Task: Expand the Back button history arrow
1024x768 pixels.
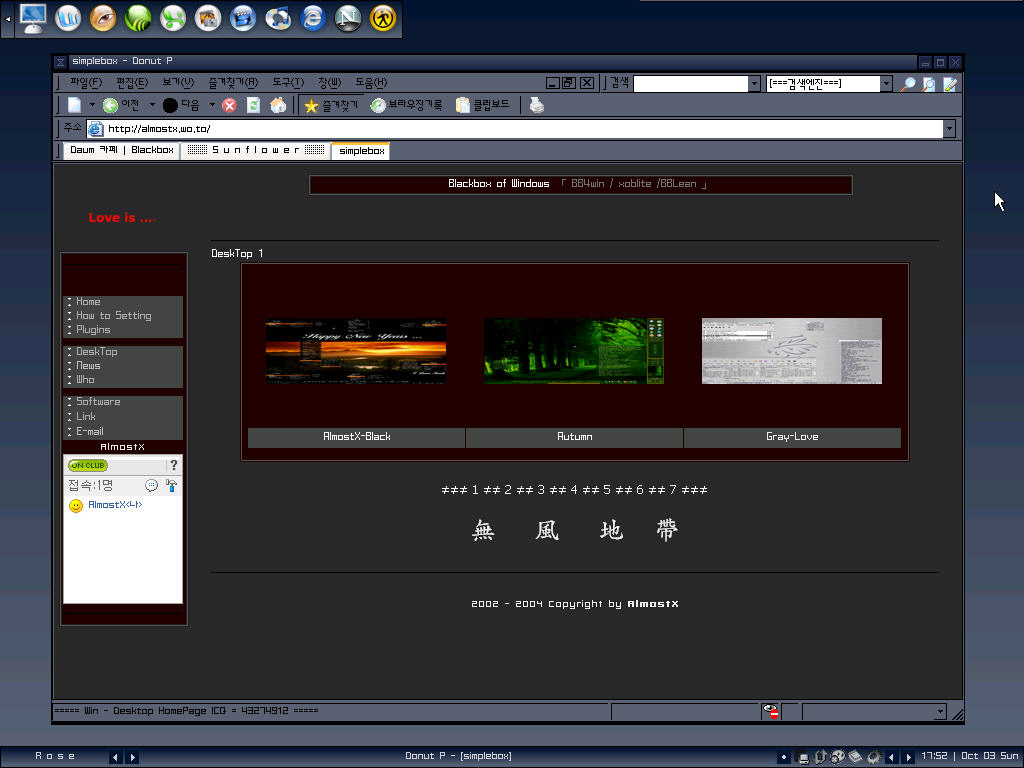Action: [x=152, y=105]
